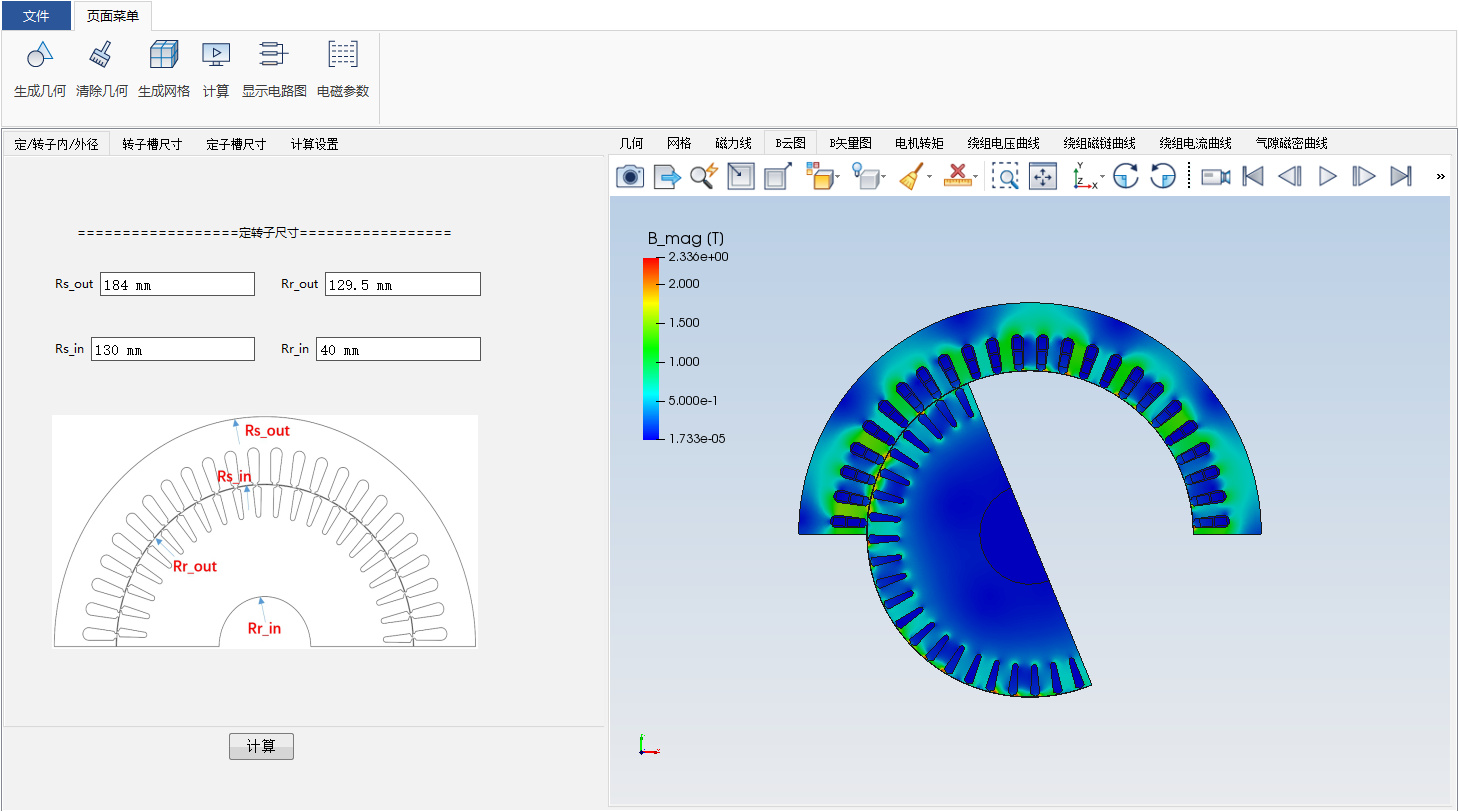
Task: Click the video camera animation icon
Action: (x=1215, y=177)
